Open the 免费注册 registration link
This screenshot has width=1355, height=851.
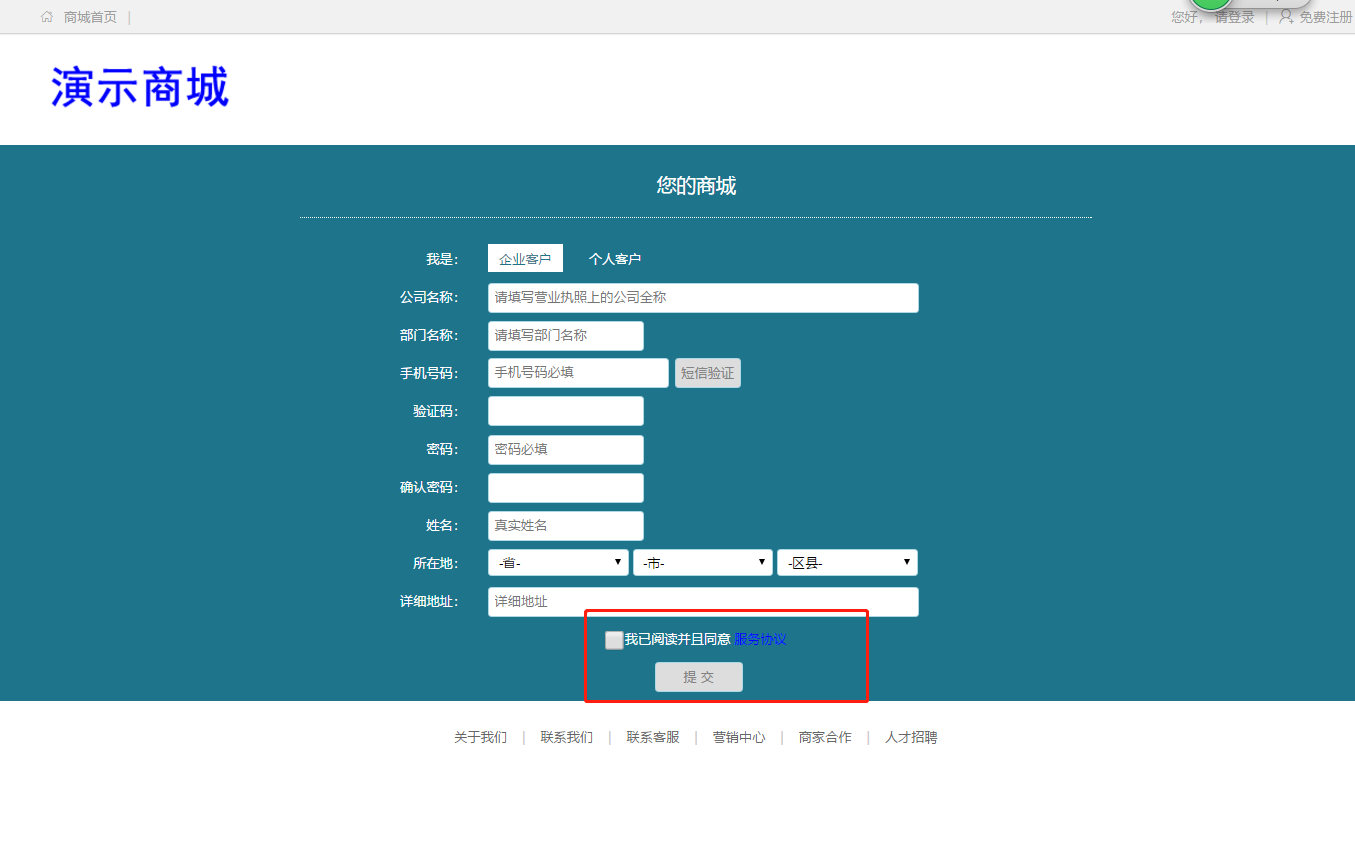click(x=1326, y=17)
